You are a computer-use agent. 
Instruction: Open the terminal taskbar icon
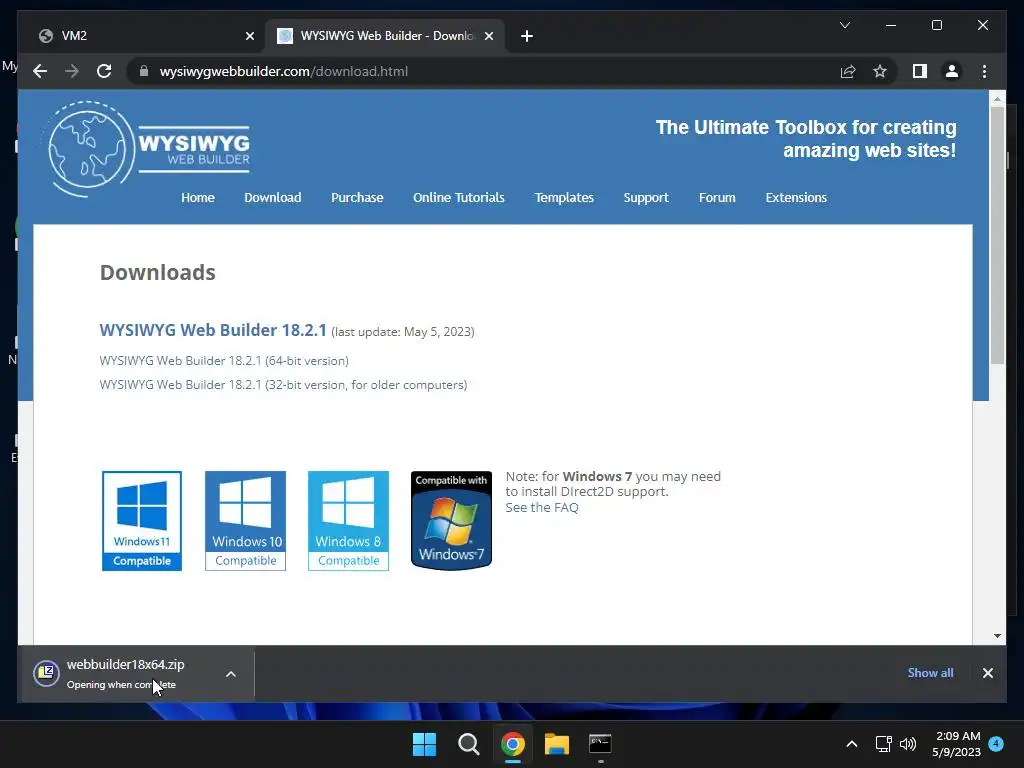600,743
